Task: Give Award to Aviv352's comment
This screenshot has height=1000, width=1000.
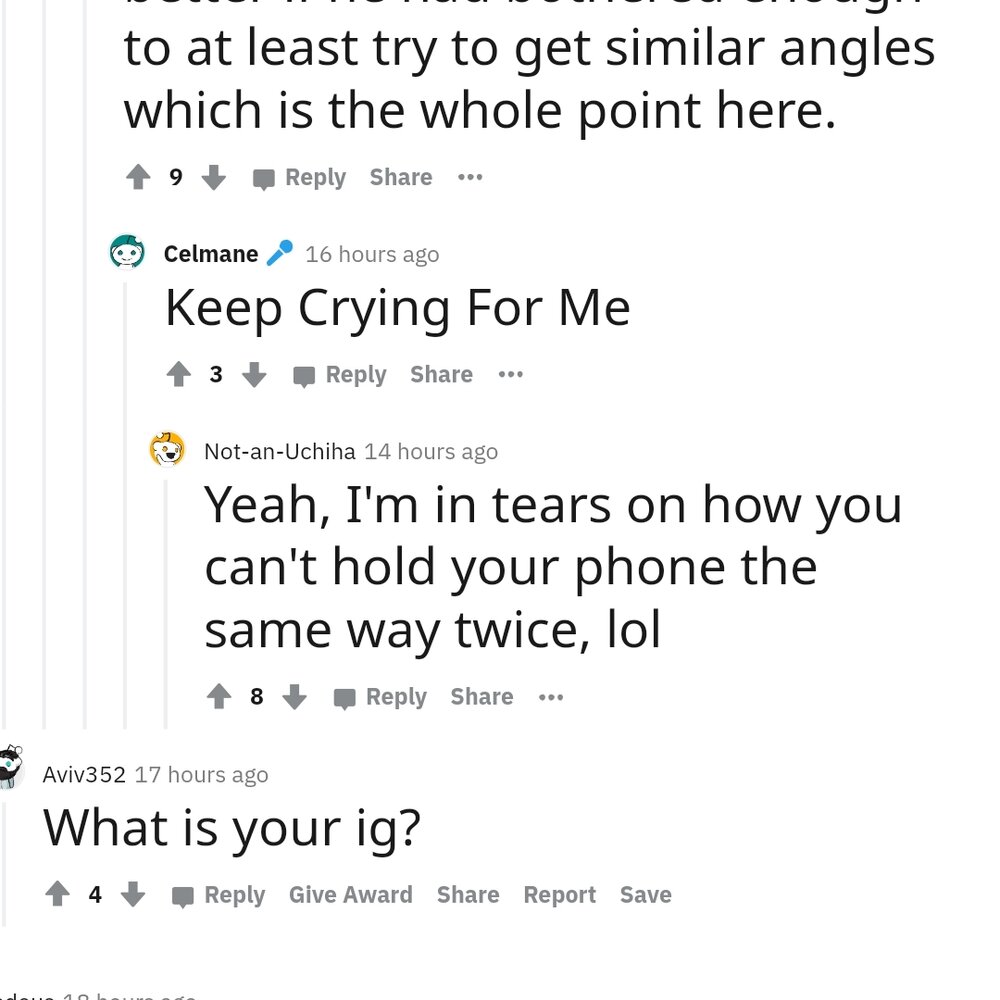Action: (350, 895)
